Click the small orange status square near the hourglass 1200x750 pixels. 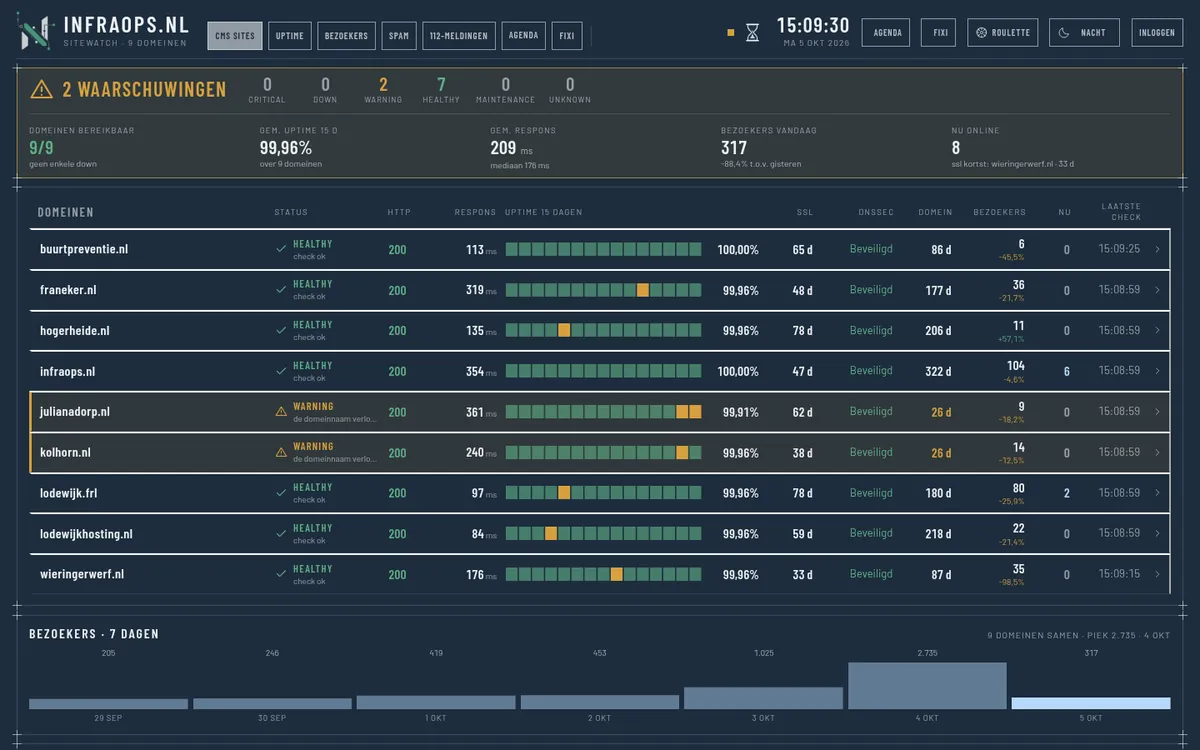[x=731, y=33]
